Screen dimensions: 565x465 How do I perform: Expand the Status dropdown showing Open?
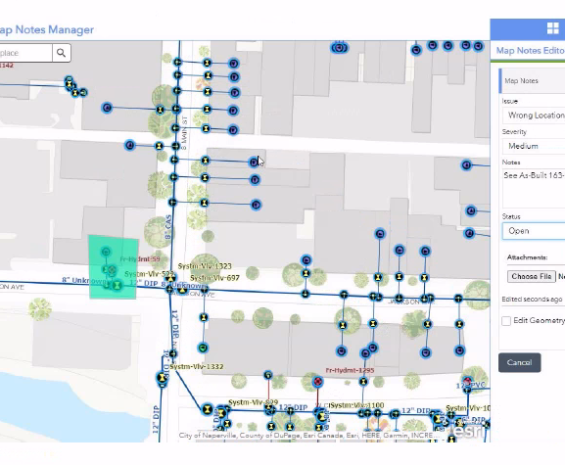coord(534,231)
